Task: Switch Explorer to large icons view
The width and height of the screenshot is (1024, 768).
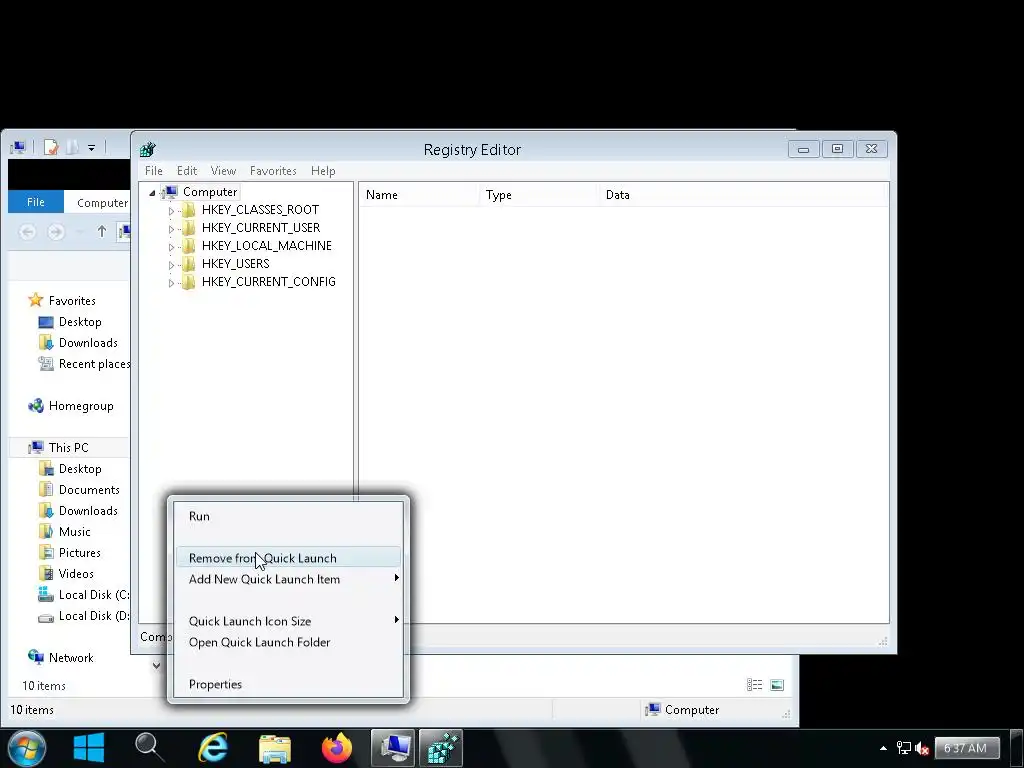Action: tap(777, 685)
